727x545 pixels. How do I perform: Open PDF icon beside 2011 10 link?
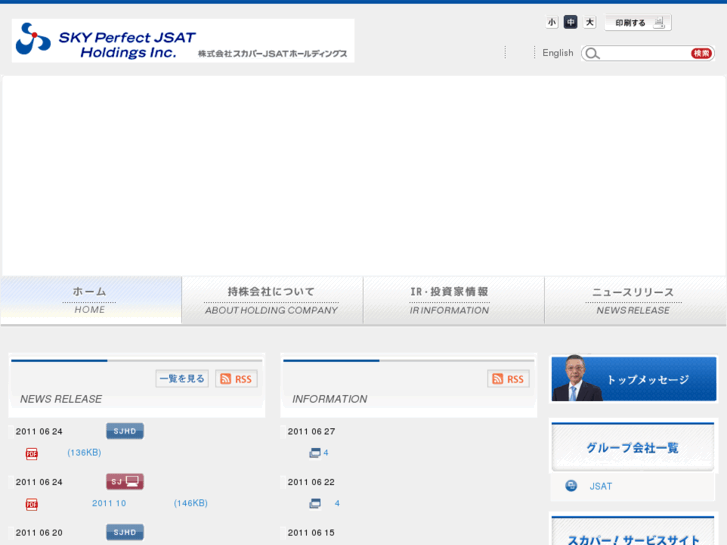click(32, 504)
